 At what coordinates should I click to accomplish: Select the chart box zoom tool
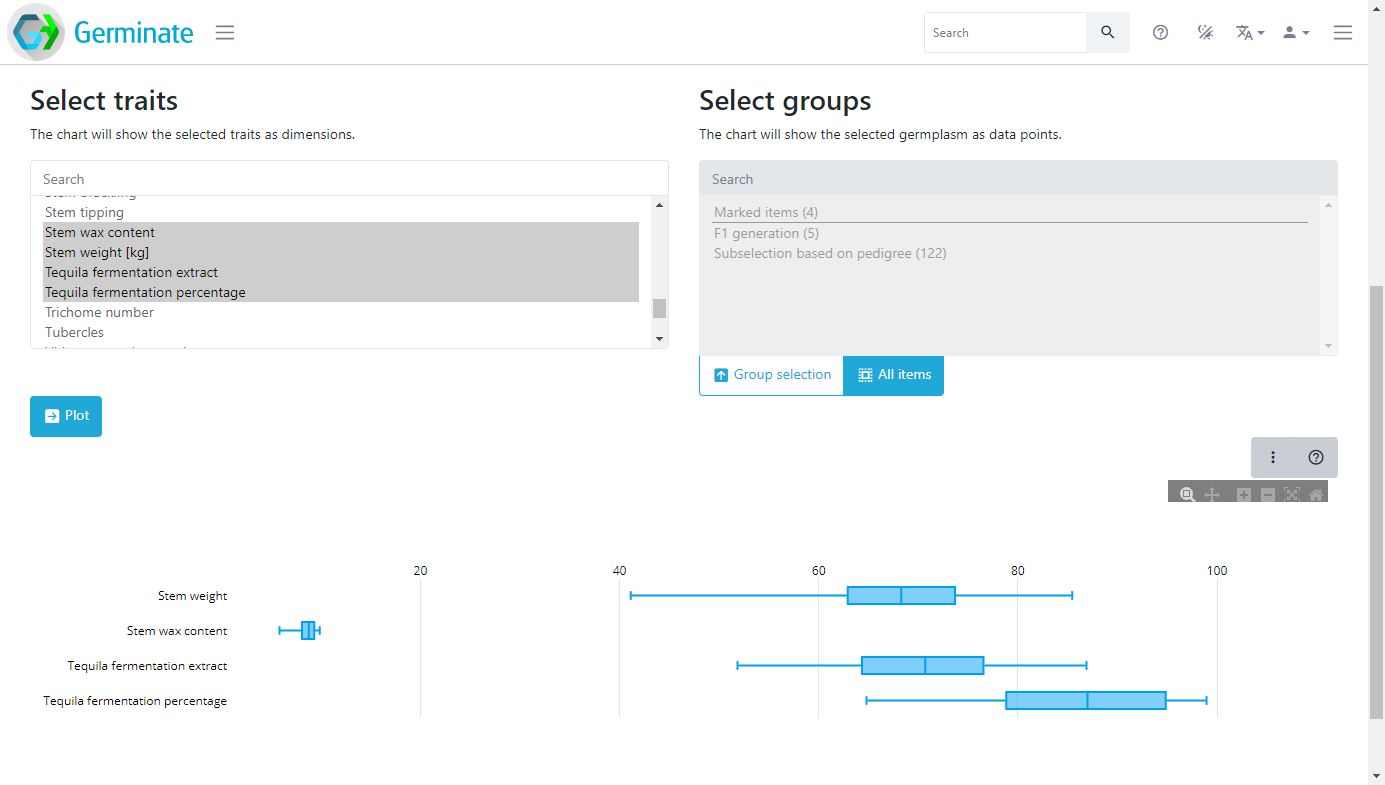(1187, 494)
